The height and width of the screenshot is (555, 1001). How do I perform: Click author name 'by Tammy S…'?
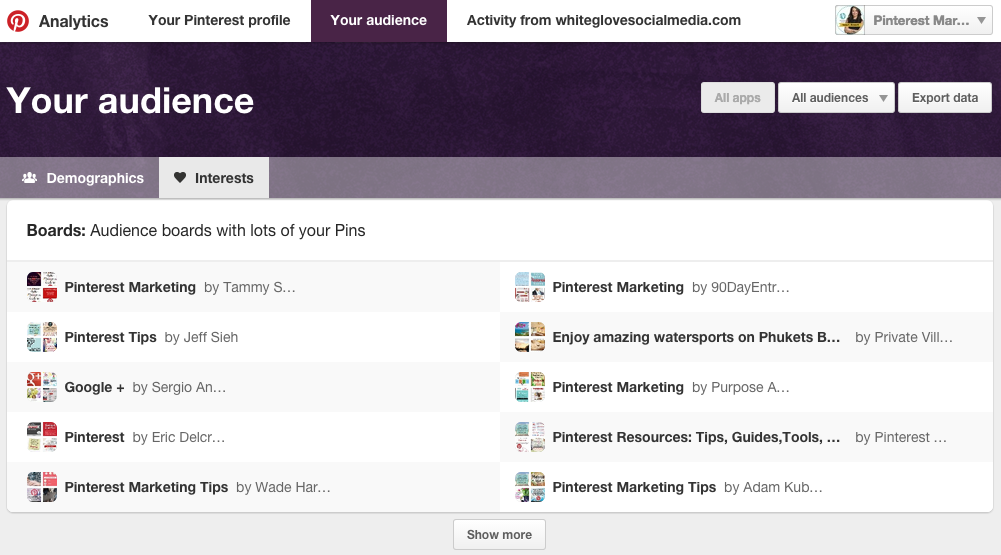[x=250, y=287]
